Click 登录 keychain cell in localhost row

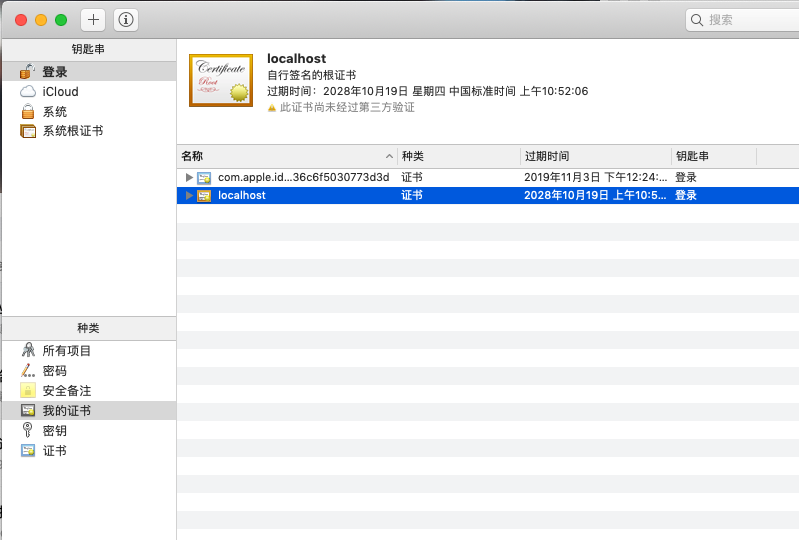tap(686, 195)
